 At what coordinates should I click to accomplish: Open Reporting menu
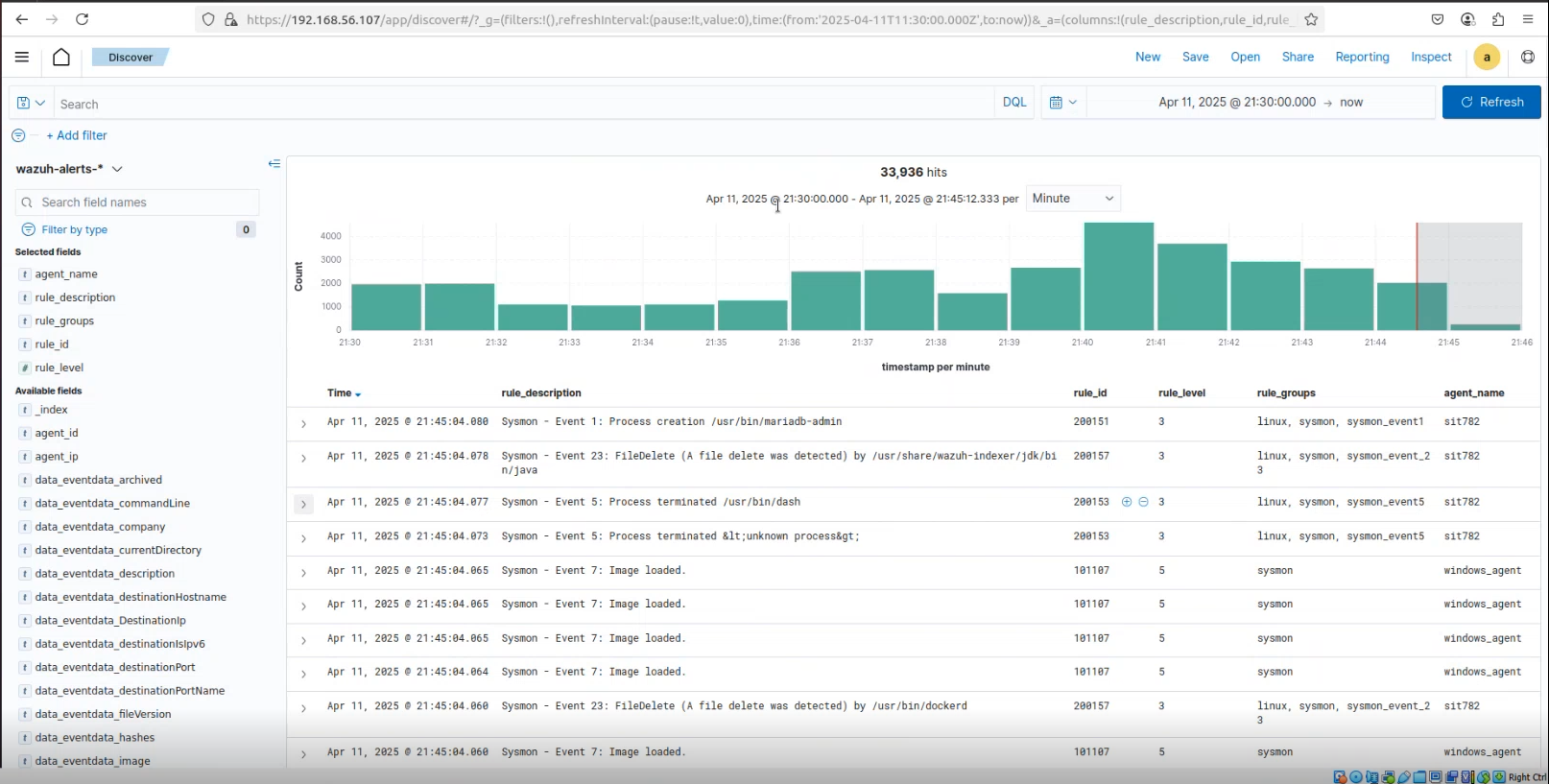(x=1362, y=57)
